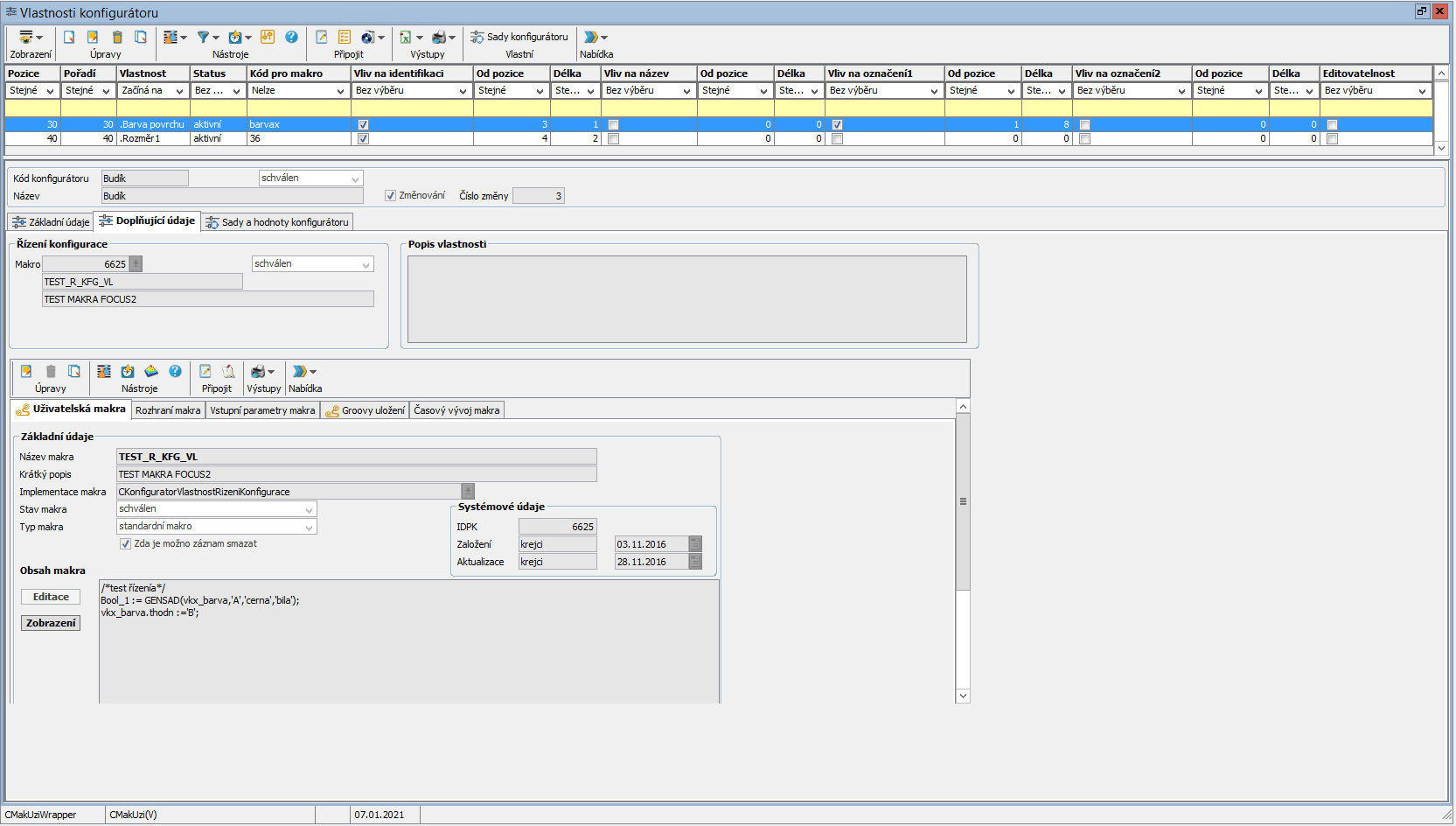Viewport: 1456px width, 826px height.
Task: Toggle the Změnování checkbox
Action: pyautogui.click(x=391, y=196)
